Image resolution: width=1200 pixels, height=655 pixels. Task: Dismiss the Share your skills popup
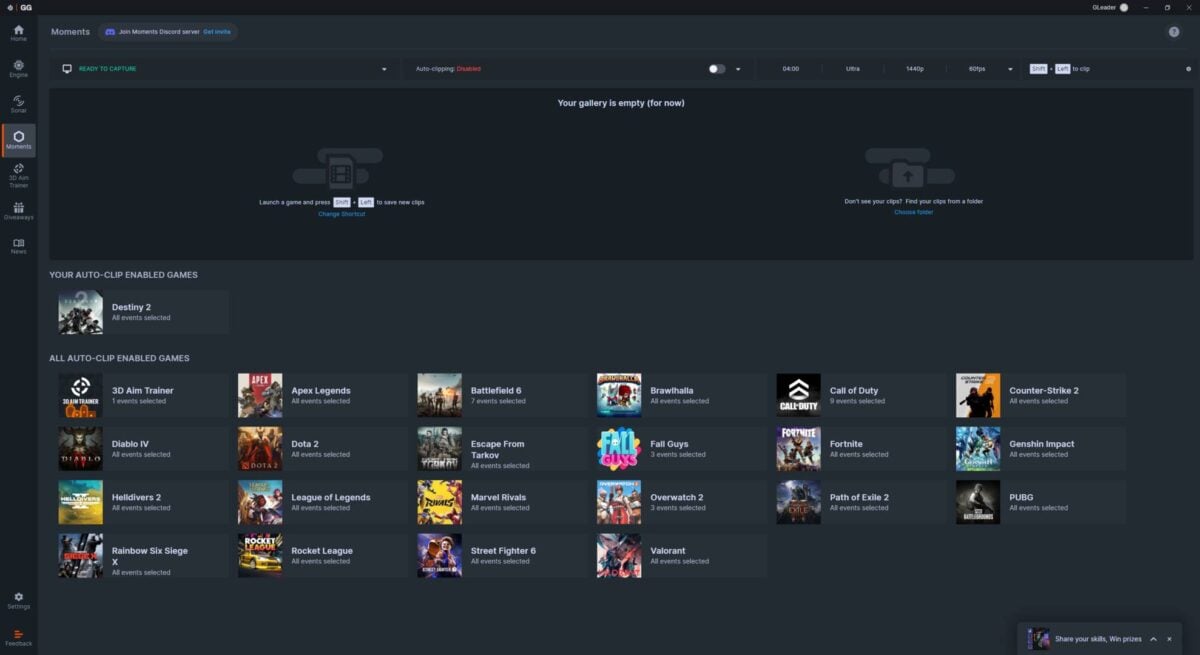(1169, 639)
